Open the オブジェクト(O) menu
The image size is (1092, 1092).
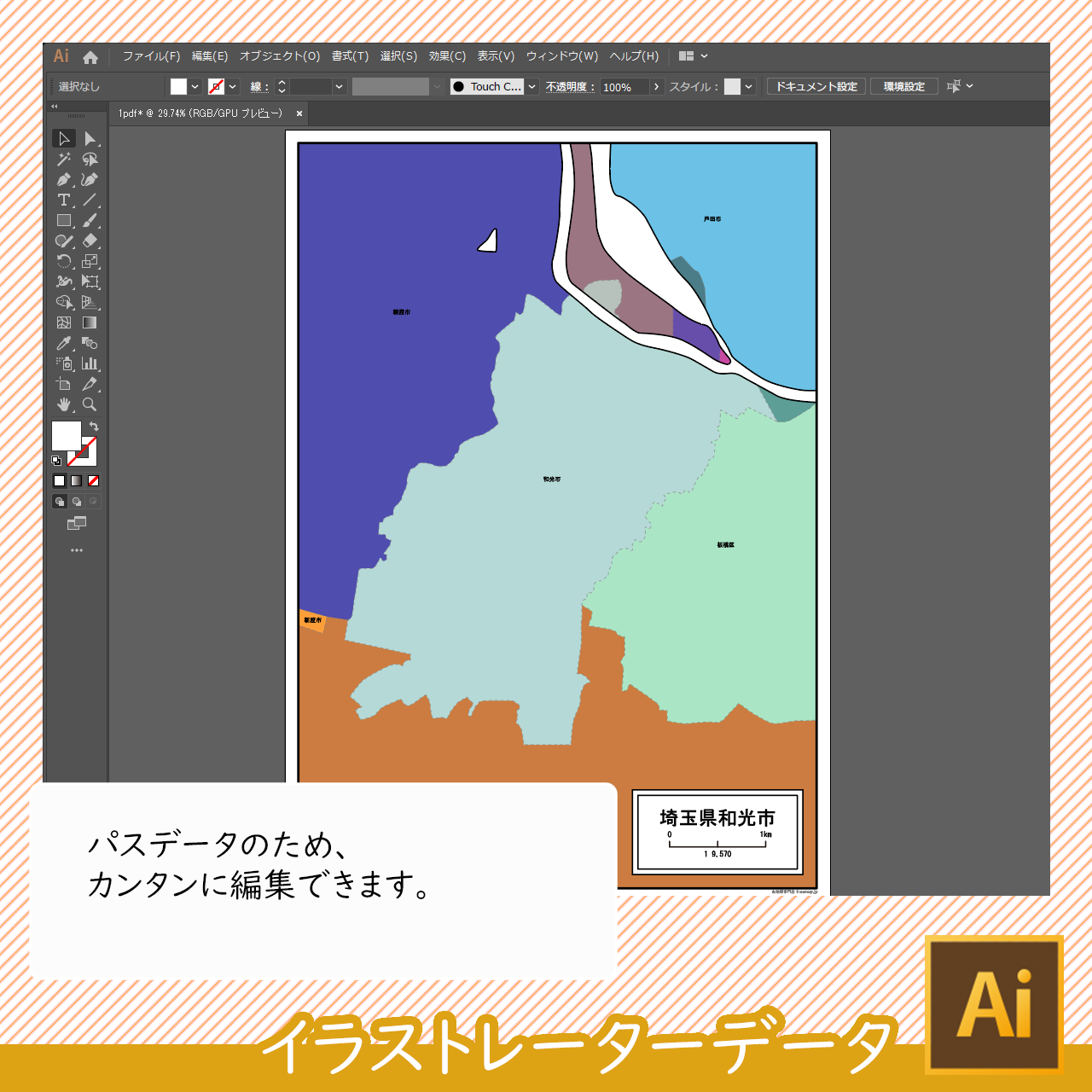pyautogui.click(x=280, y=56)
